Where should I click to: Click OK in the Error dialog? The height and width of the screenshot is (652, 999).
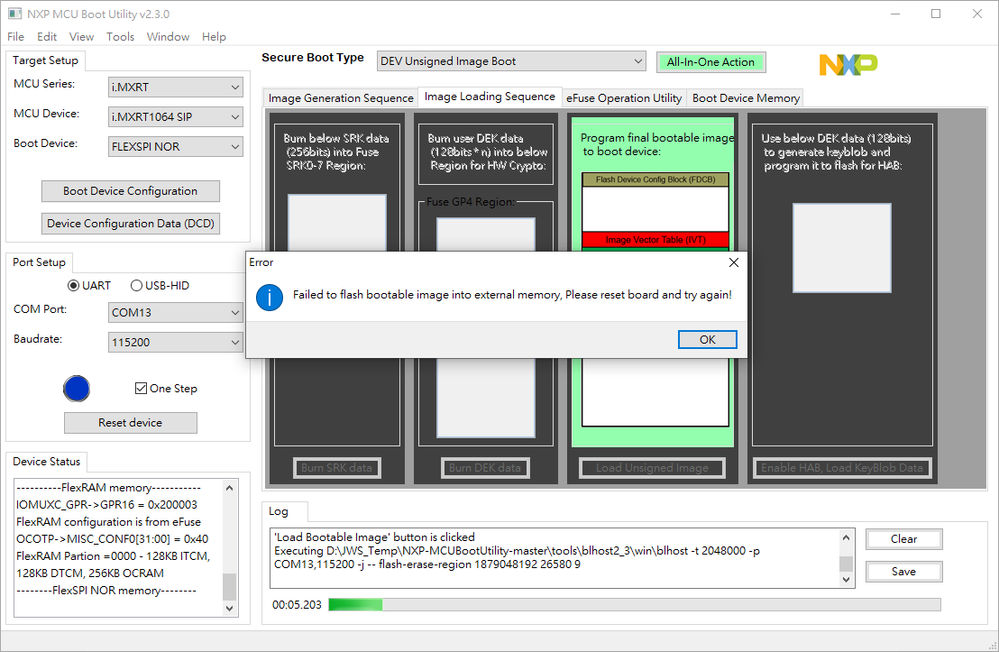pyautogui.click(x=707, y=340)
